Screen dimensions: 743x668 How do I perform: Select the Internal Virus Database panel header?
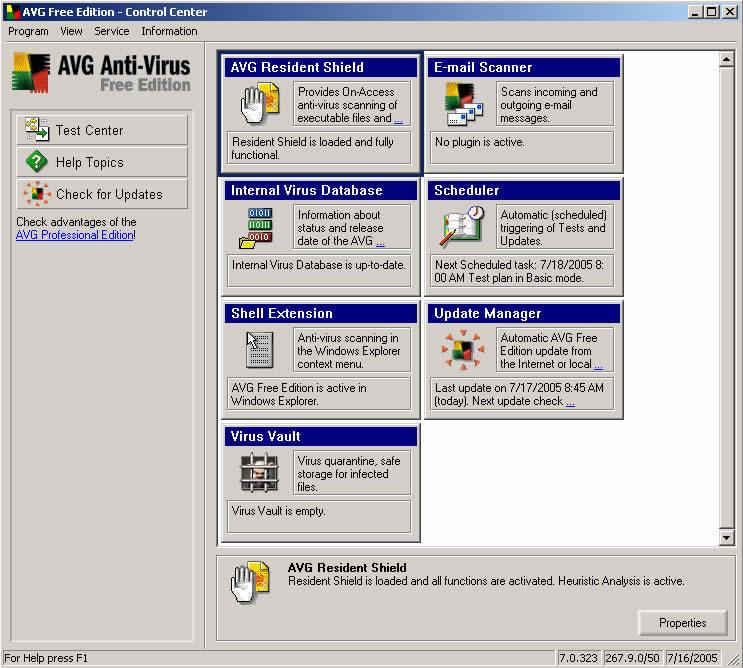point(321,190)
